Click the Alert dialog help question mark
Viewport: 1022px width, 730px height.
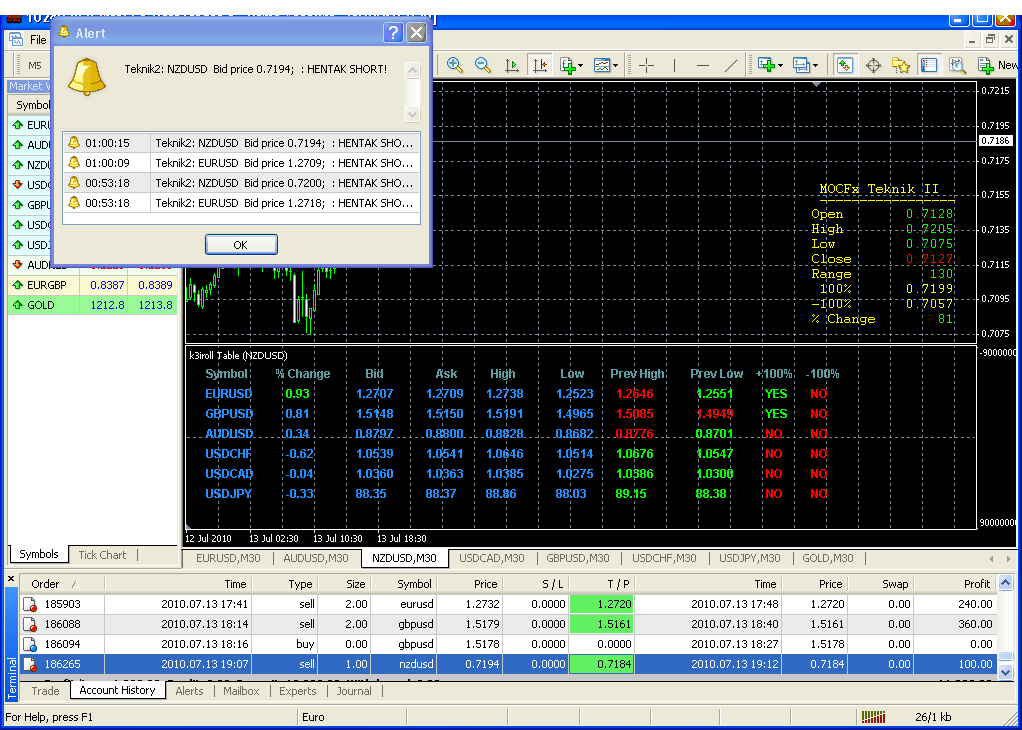(x=393, y=33)
